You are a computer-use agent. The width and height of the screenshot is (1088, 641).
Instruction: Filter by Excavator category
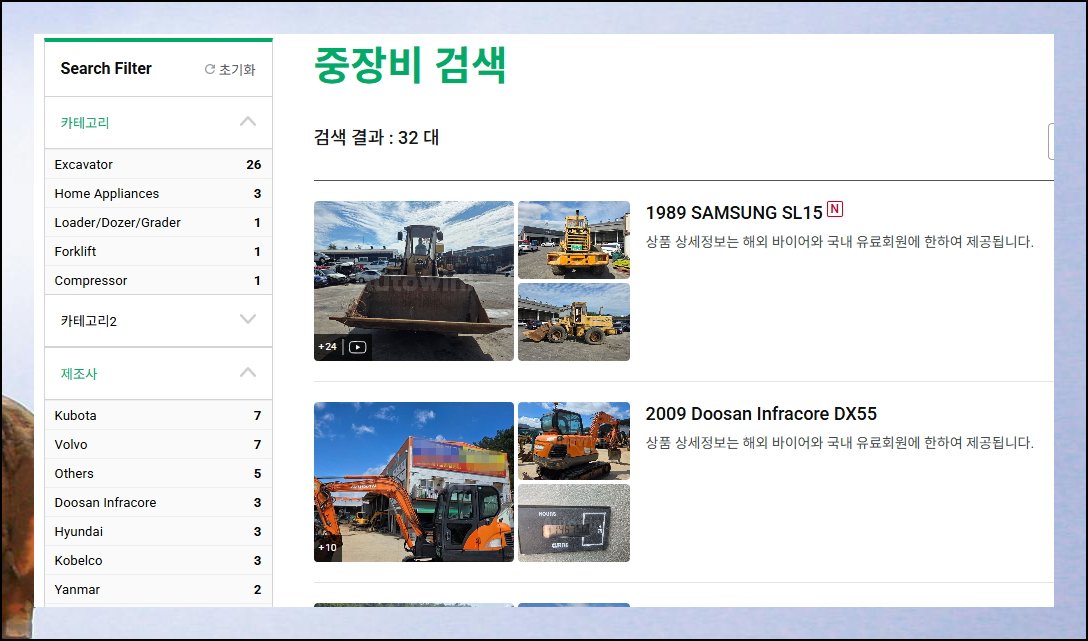coord(158,164)
